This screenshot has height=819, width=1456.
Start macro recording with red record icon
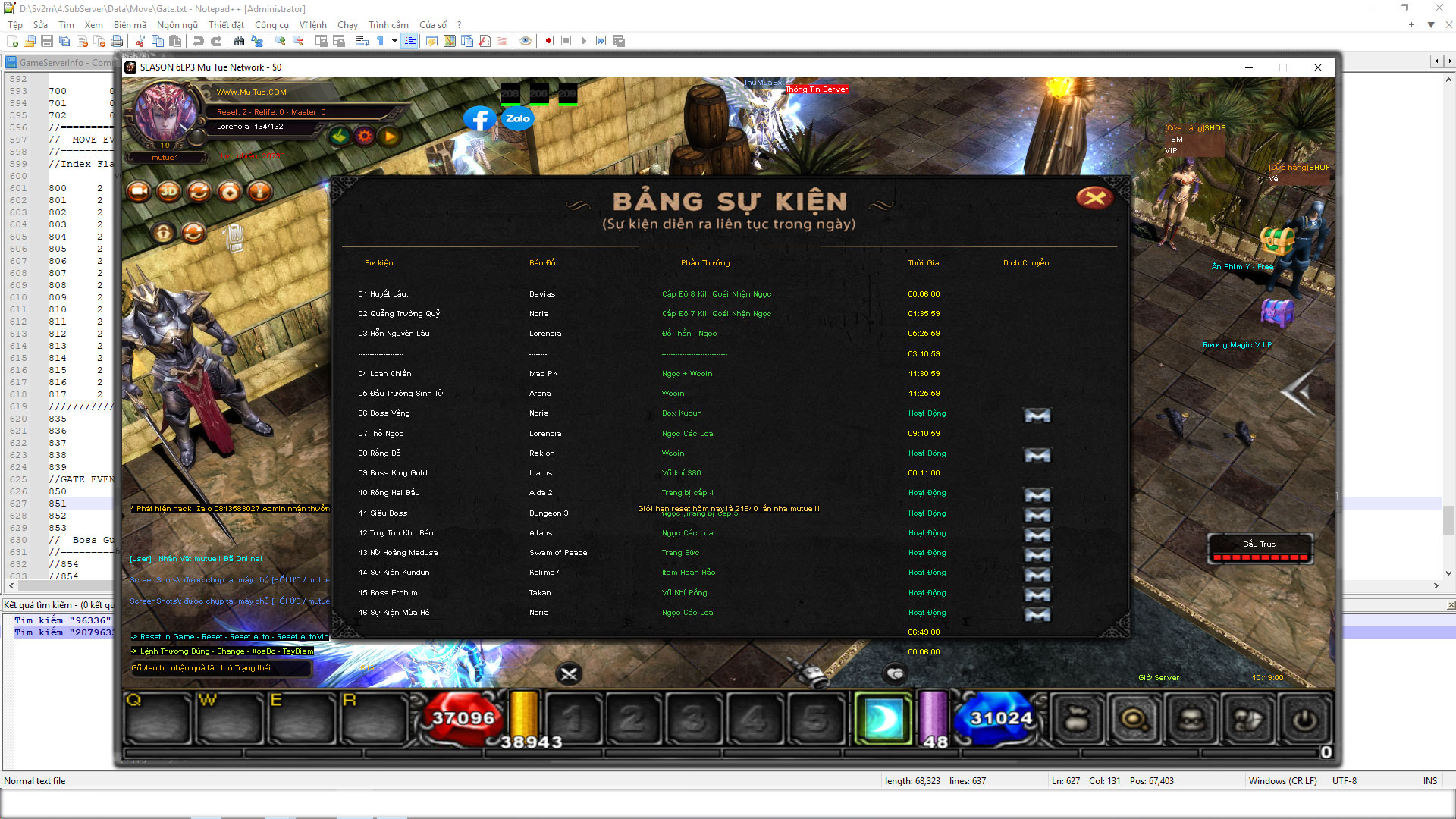[548, 41]
